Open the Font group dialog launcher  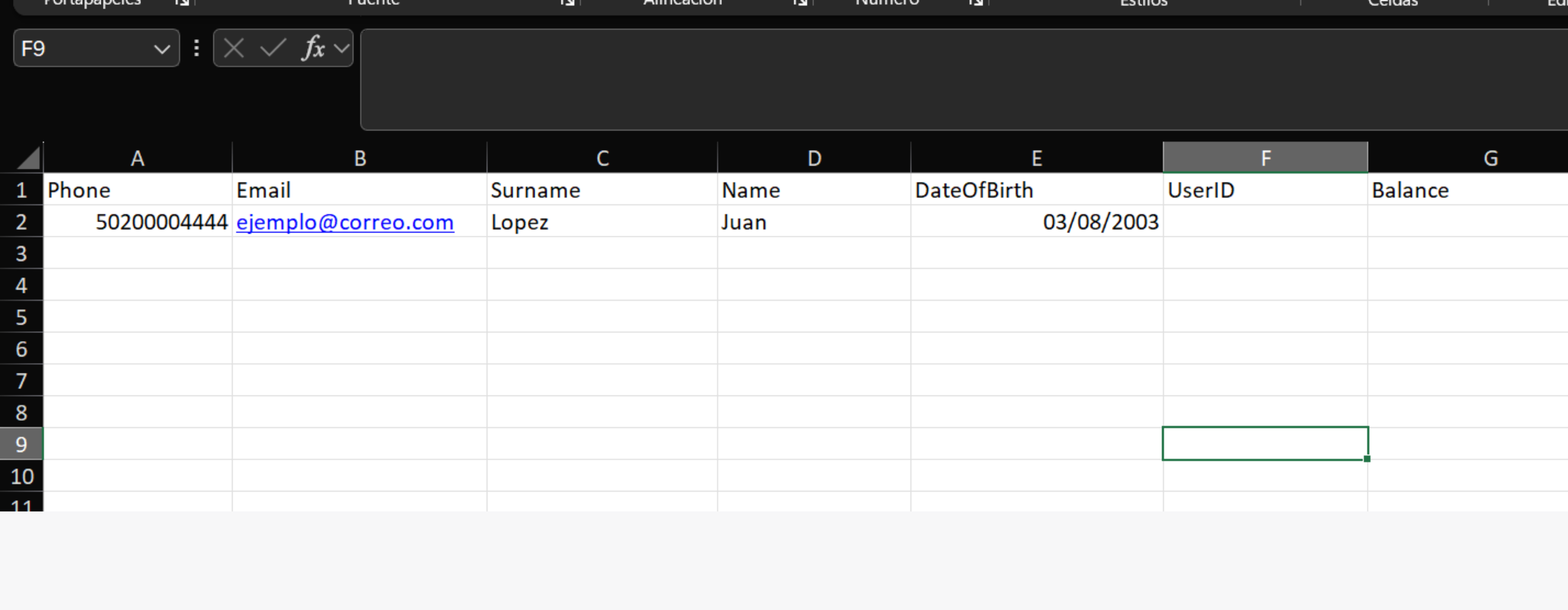(x=567, y=3)
